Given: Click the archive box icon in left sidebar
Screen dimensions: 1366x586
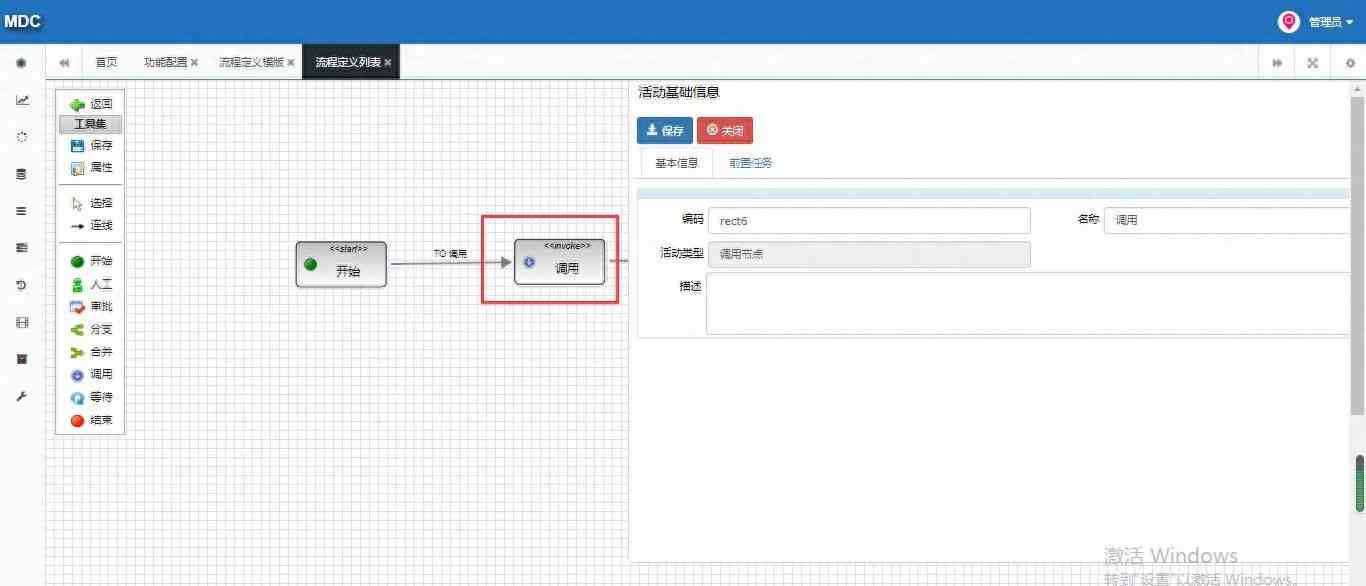Looking at the screenshot, I should coord(22,359).
